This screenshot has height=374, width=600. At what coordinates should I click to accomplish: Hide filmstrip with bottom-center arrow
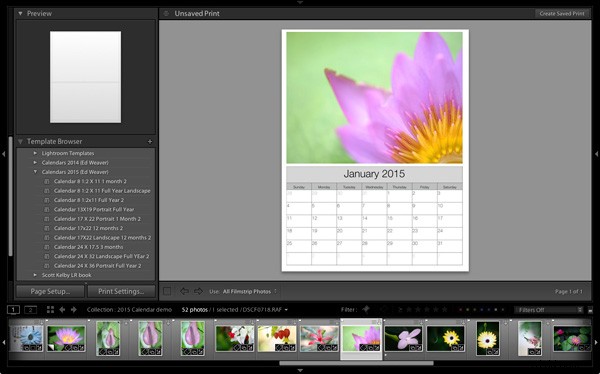[300, 371]
